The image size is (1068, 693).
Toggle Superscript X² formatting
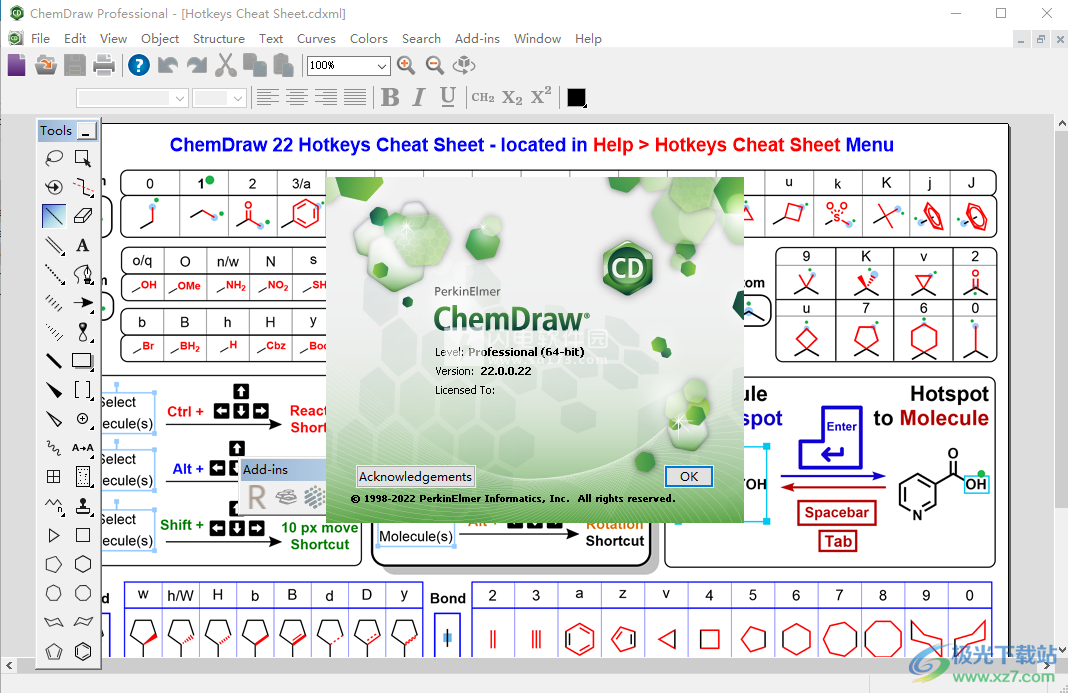541,97
